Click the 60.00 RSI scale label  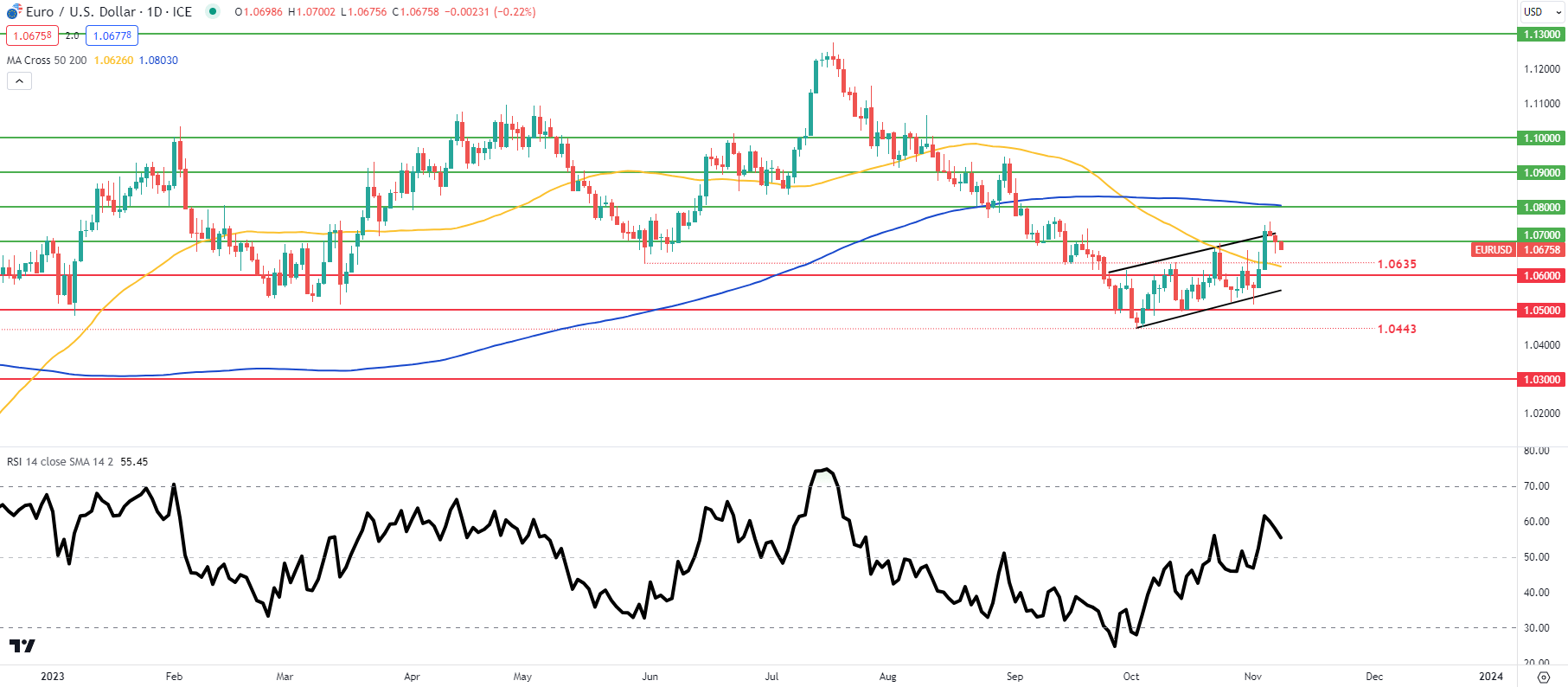click(x=1536, y=522)
